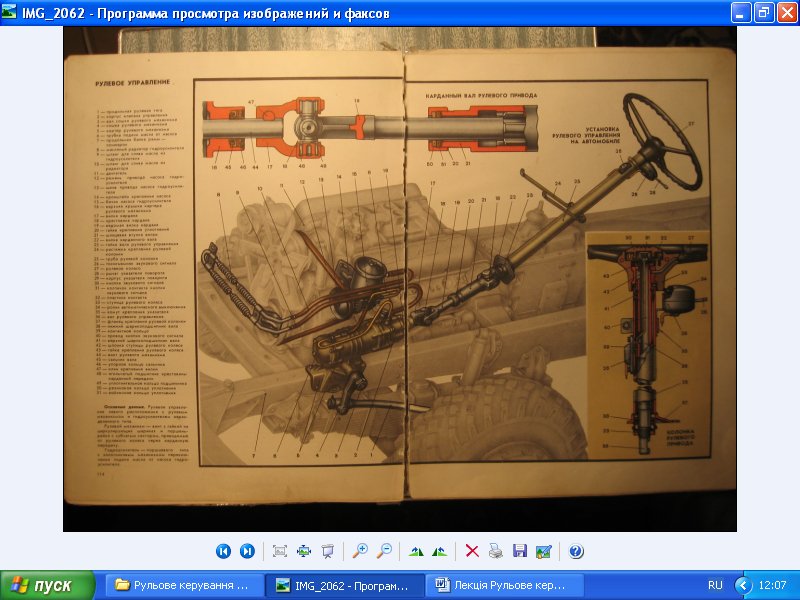Viewport: 800px width, 600px height.
Task: Show image at actual size
Action: [304, 551]
